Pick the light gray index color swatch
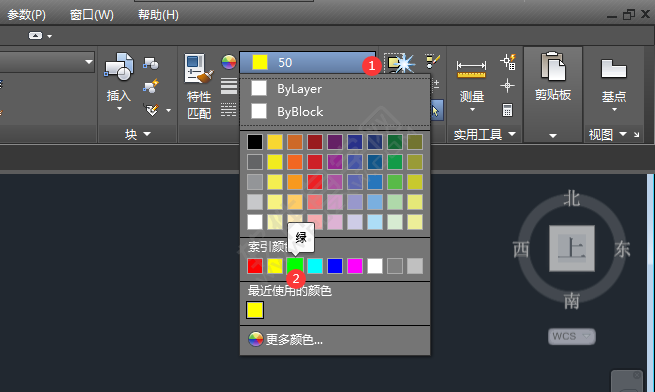655x392 pixels. click(x=415, y=266)
